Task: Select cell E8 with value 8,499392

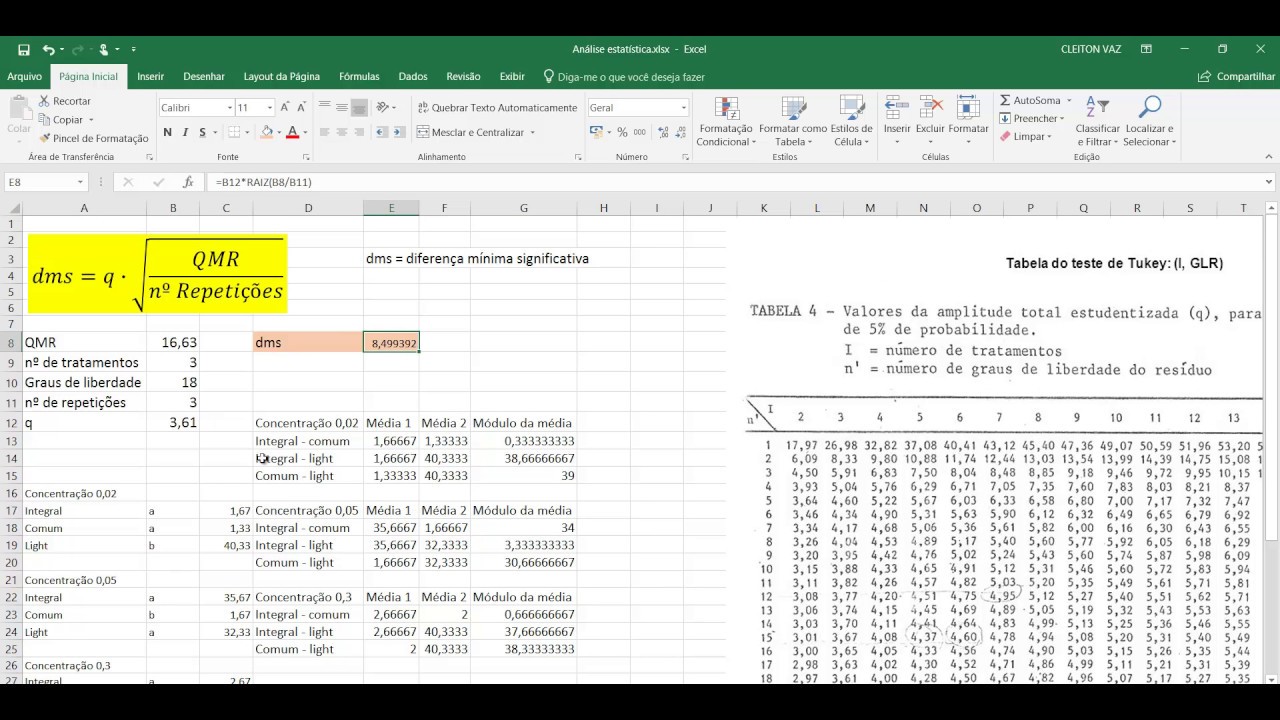Action: coord(391,343)
